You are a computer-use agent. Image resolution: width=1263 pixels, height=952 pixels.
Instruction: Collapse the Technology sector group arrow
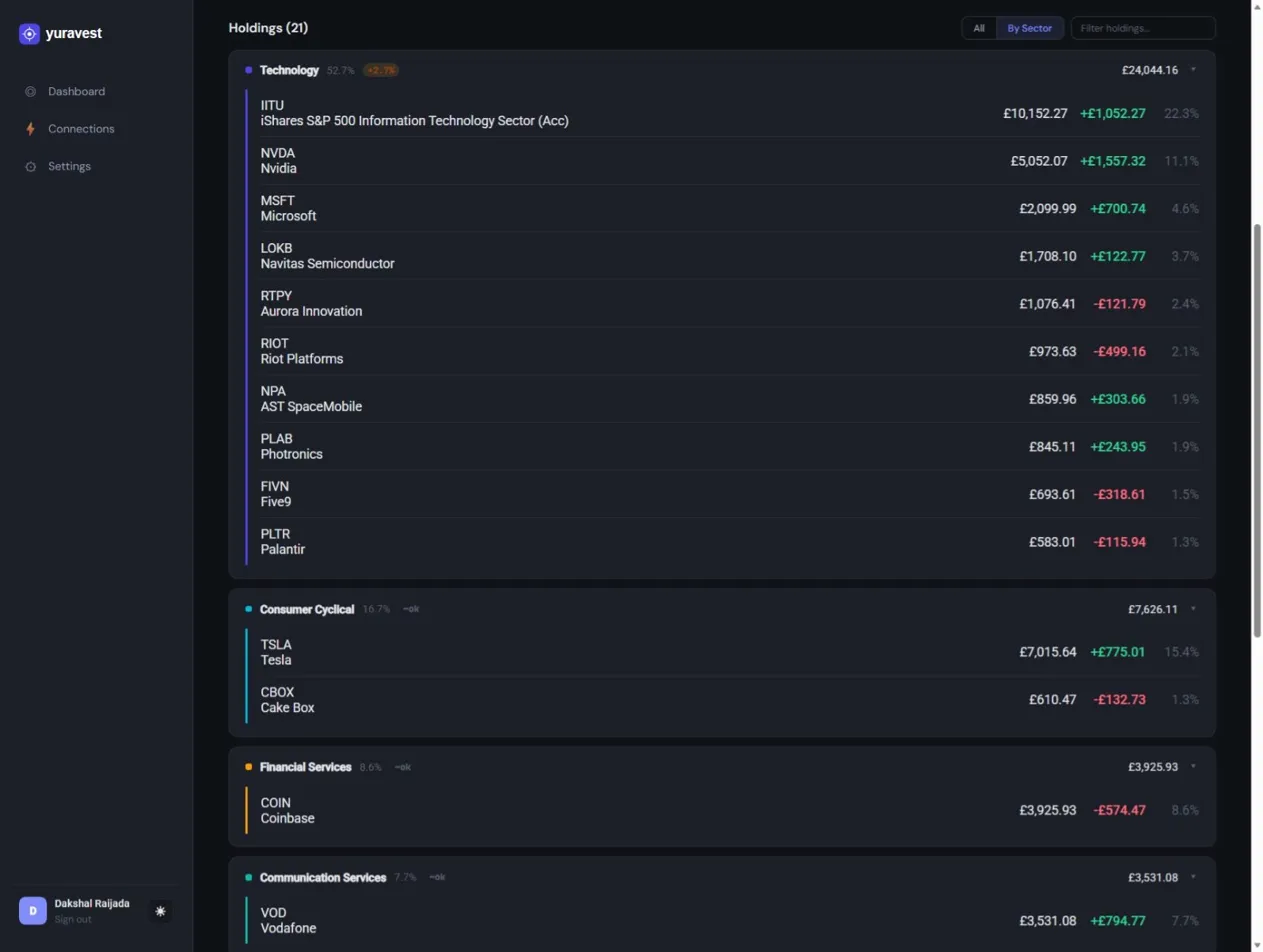click(x=1193, y=70)
